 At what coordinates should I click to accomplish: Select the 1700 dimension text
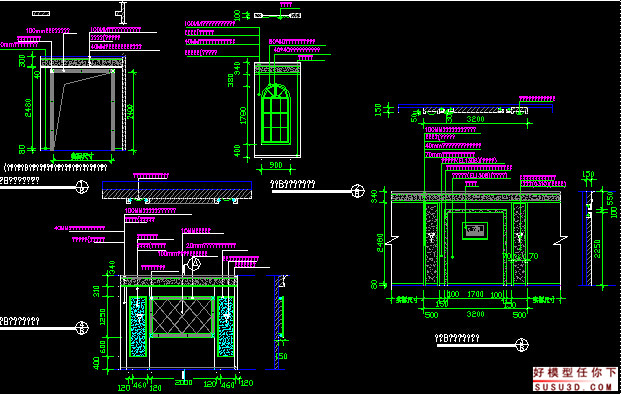475,294
